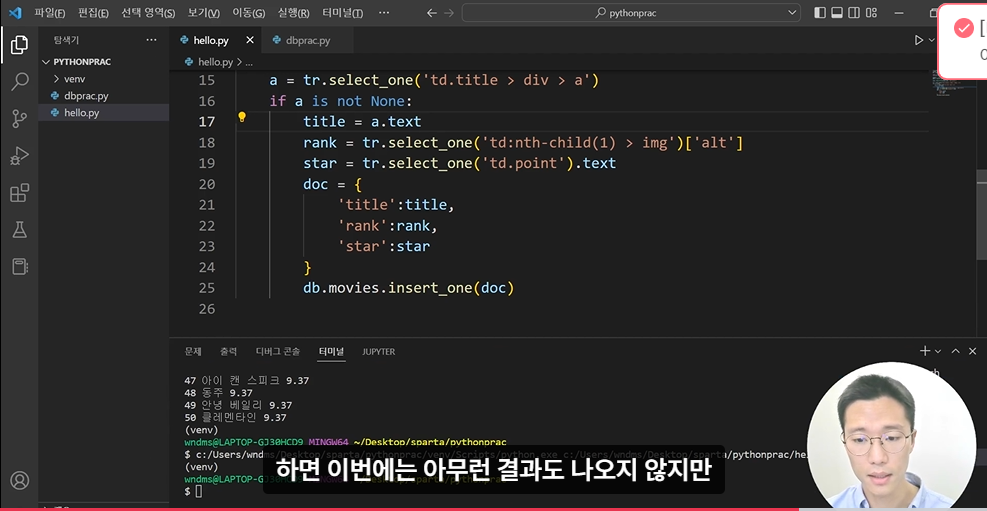Open the notebook icon in activity bar
The height and width of the screenshot is (511, 987).
20,267
